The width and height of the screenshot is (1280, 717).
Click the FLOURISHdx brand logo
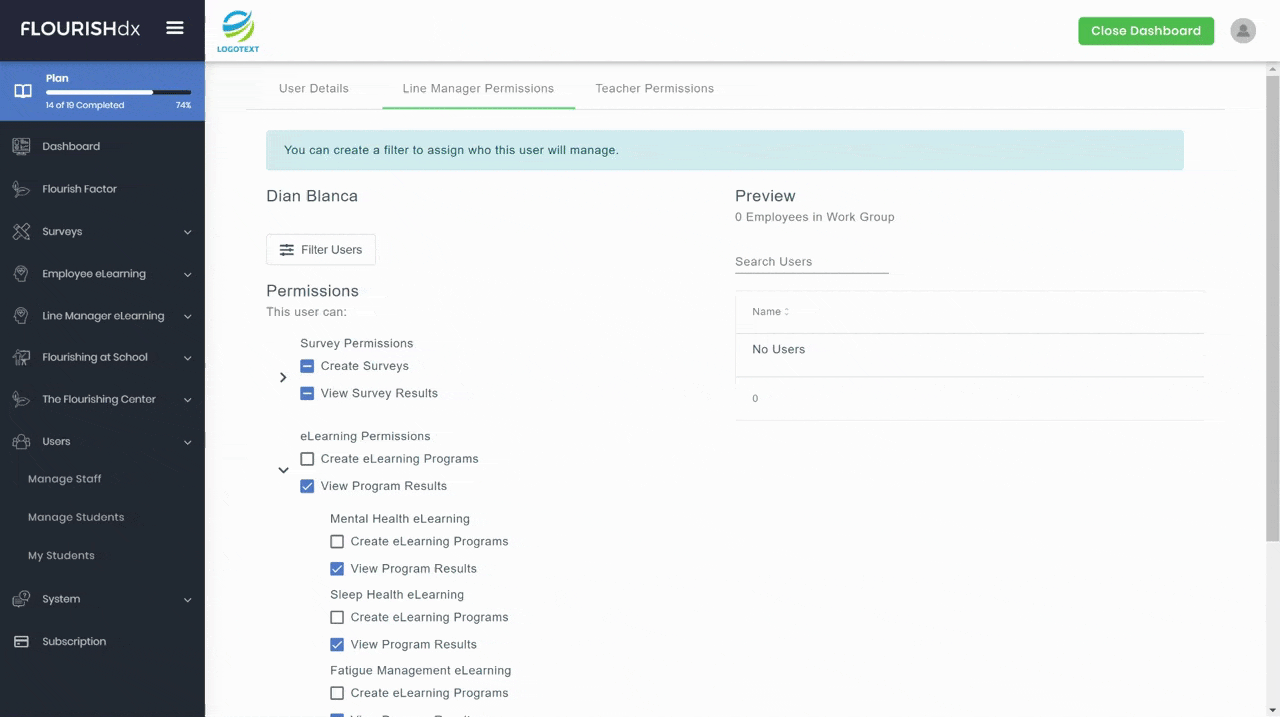[x=81, y=29]
